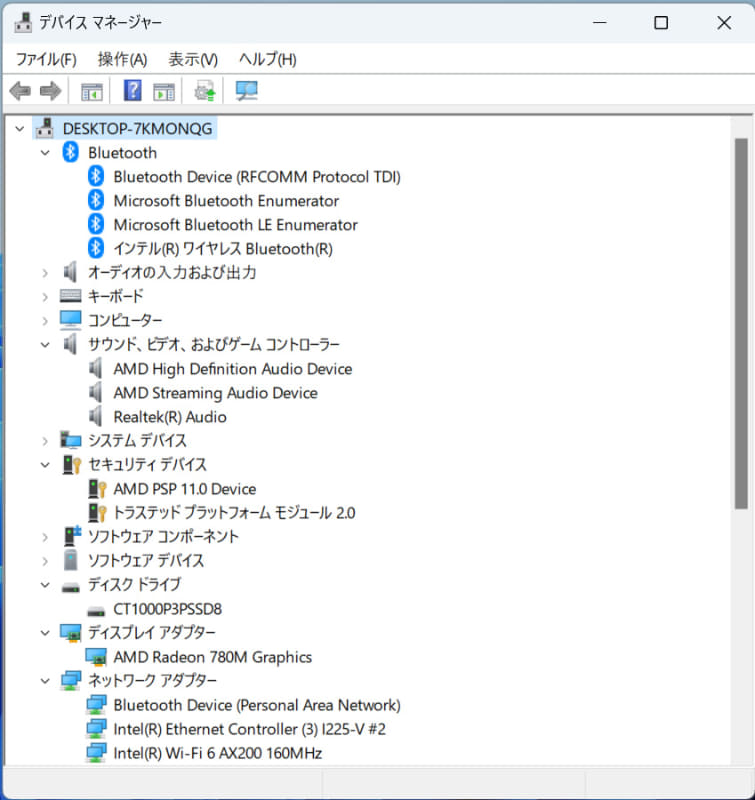The width and height of the screenshot is (755, 800).
Task: Click the speaker icon of Realtek(R) Audio
Action: click(x=96, y=416)
